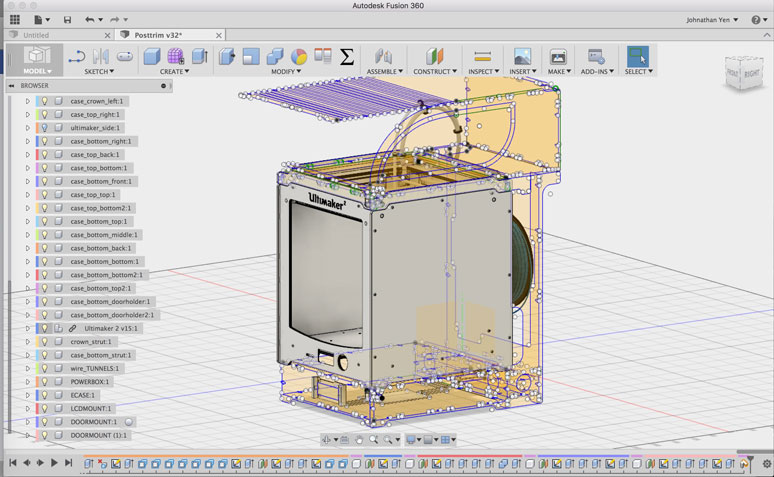Open the Johnathan Yen account dropdown
The image size is (774, 477).
point(712,20)
